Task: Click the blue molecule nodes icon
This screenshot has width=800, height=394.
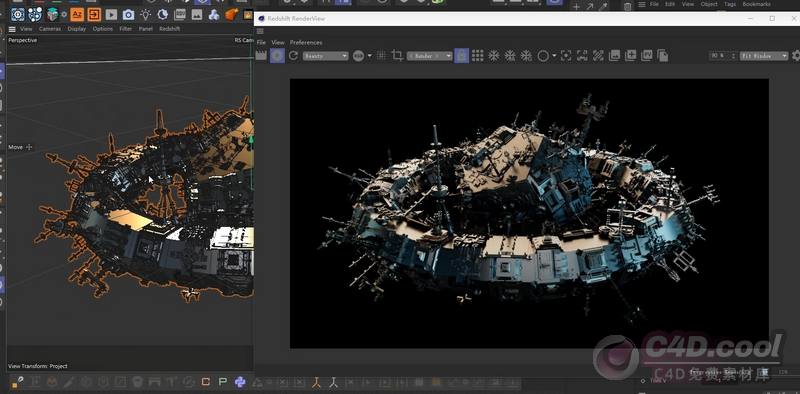Action: (x=35, y=14)
